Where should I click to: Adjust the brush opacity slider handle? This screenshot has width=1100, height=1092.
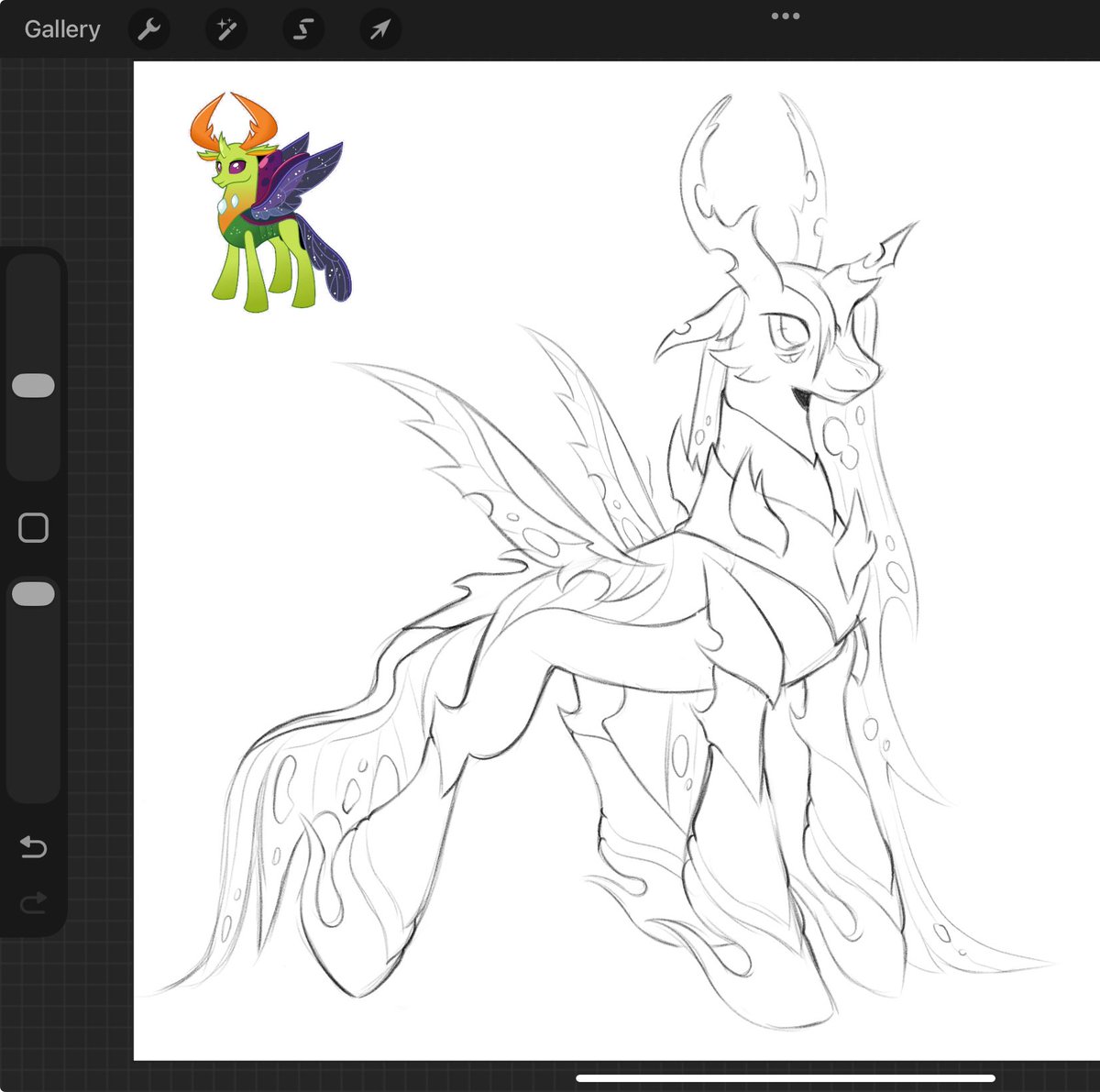(33, 594)
